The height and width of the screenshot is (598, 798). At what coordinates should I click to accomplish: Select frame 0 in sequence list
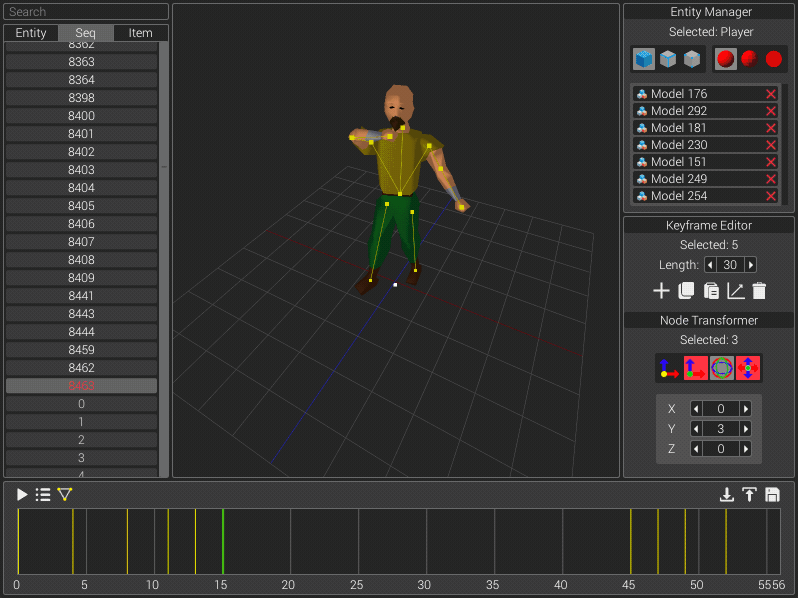point(81,404)
